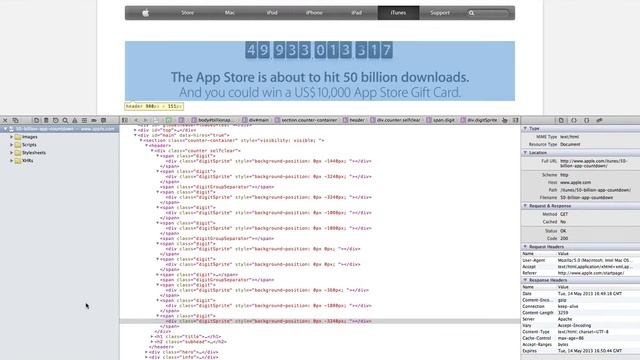Collapse the header element node
640x360 pixels.
pyautogui.click(x=147, y=145)
